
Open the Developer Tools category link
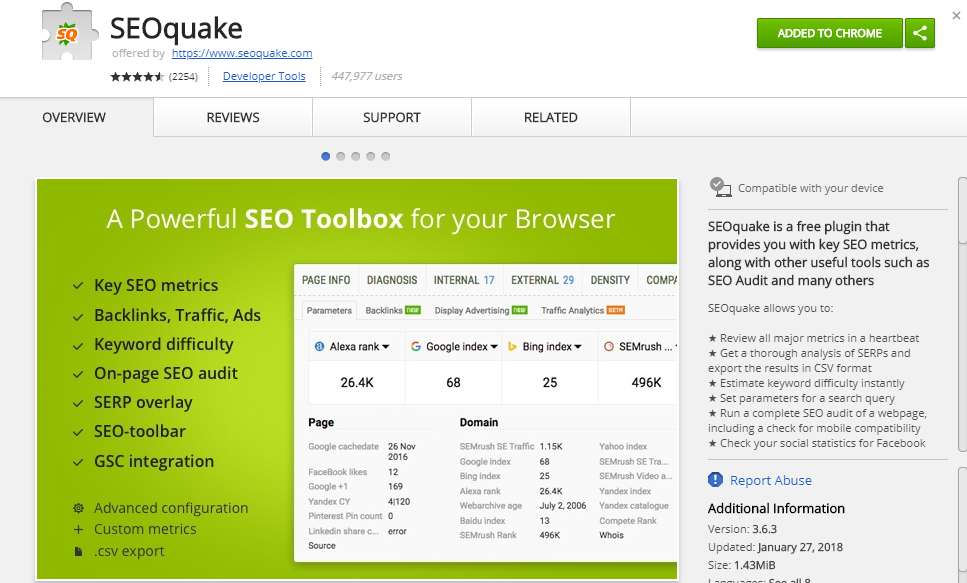pyautogui.click(x=264, y=76)
